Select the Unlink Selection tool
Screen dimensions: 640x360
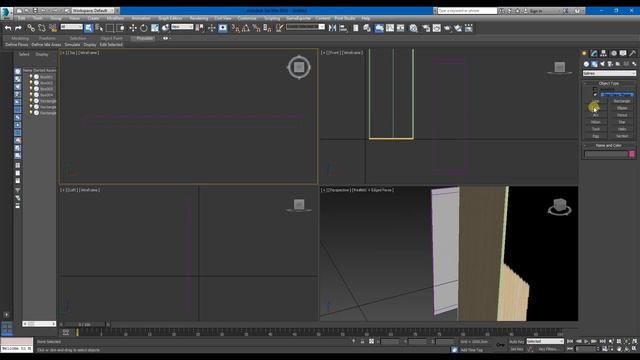tap(42, 28)
